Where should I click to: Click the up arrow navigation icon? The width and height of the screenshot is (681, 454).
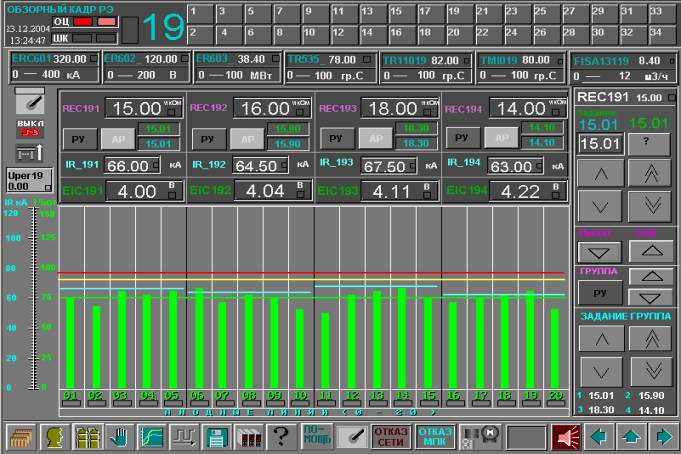[x=631, y=437]
